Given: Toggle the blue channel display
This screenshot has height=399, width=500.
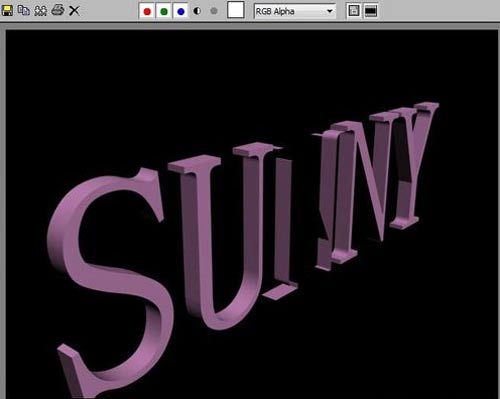Looking at the screenshot, I should click(181, 11).
